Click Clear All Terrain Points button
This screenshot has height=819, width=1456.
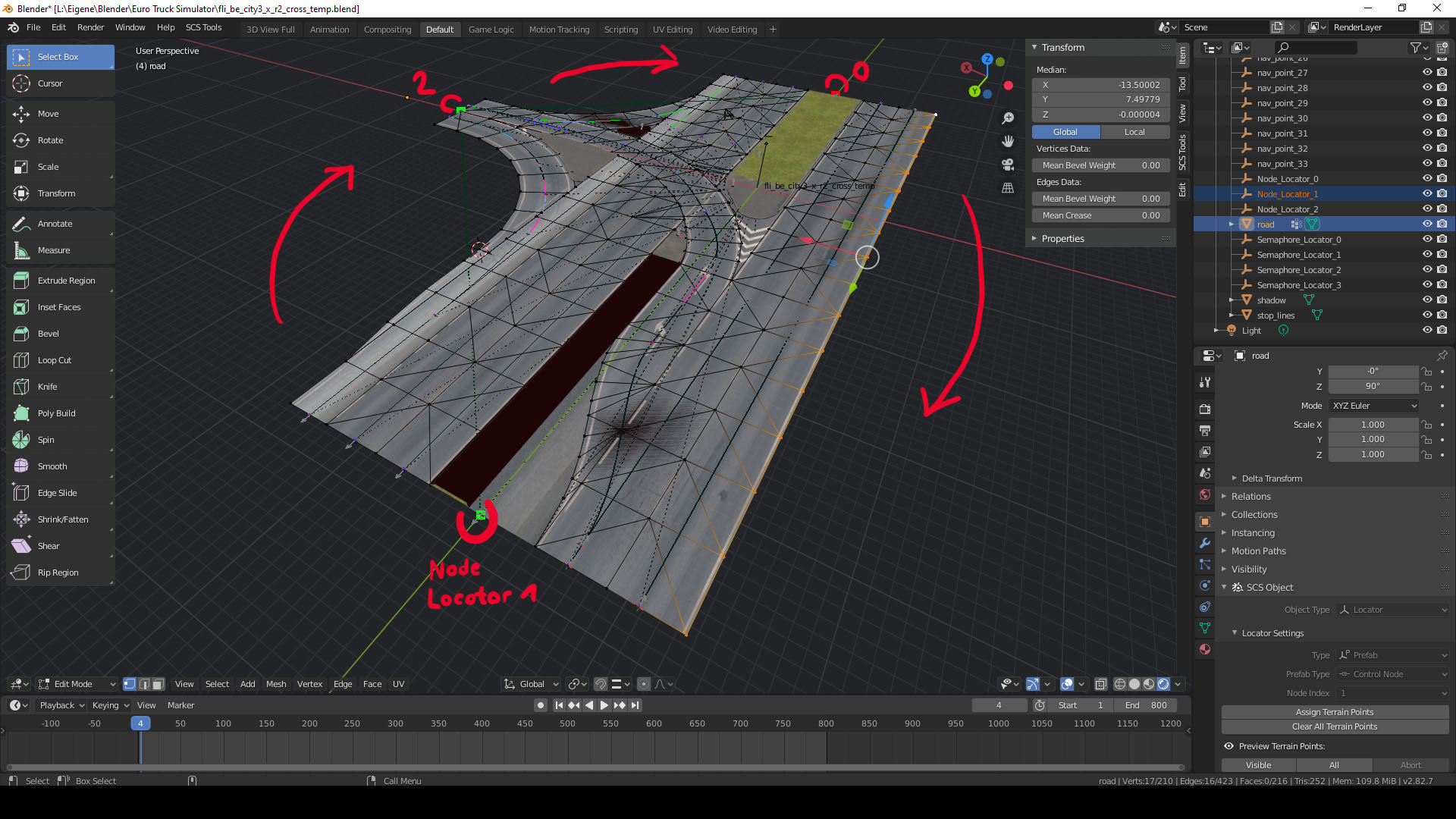[1335, 726]
